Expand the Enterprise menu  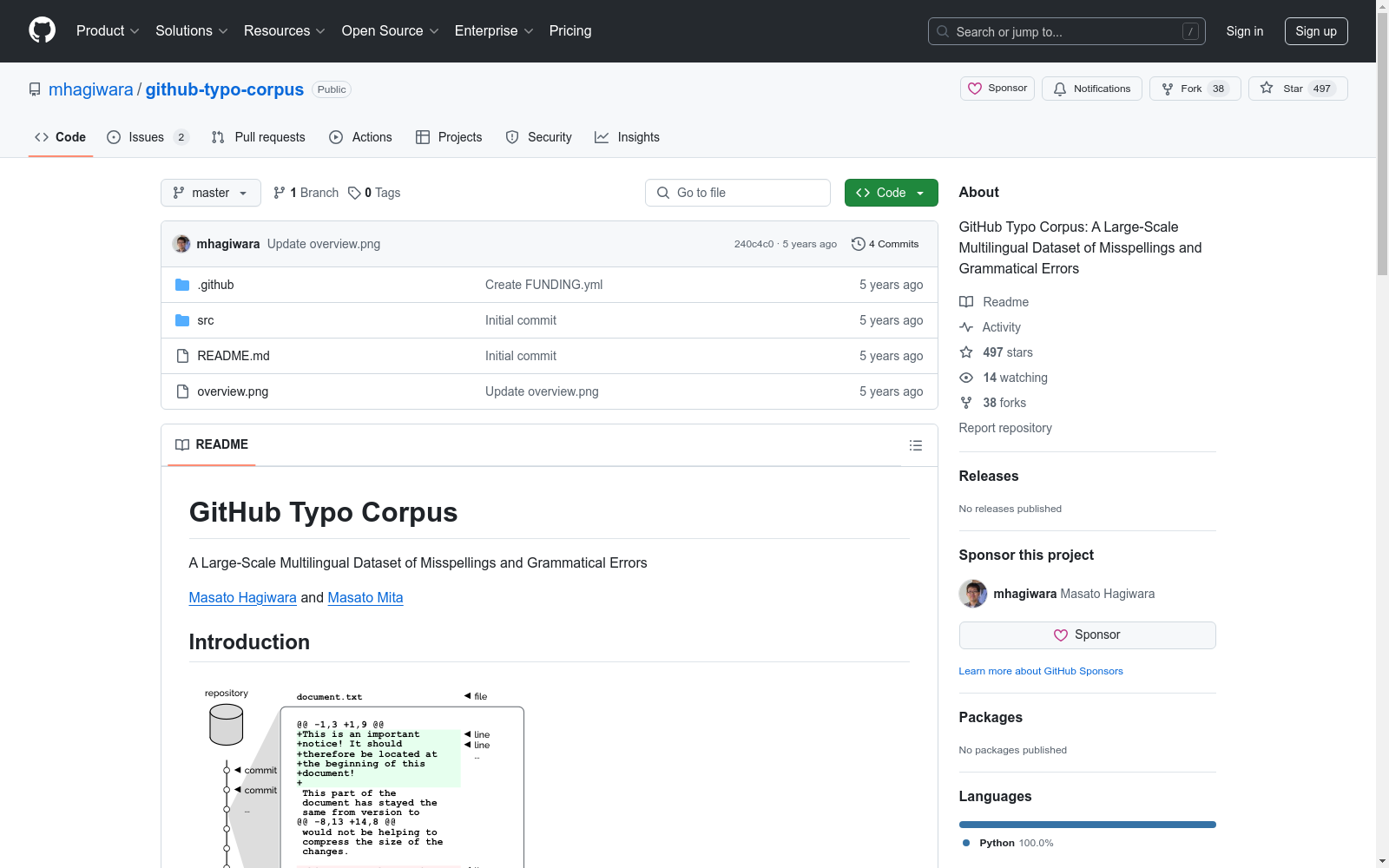tap(494, 31)
